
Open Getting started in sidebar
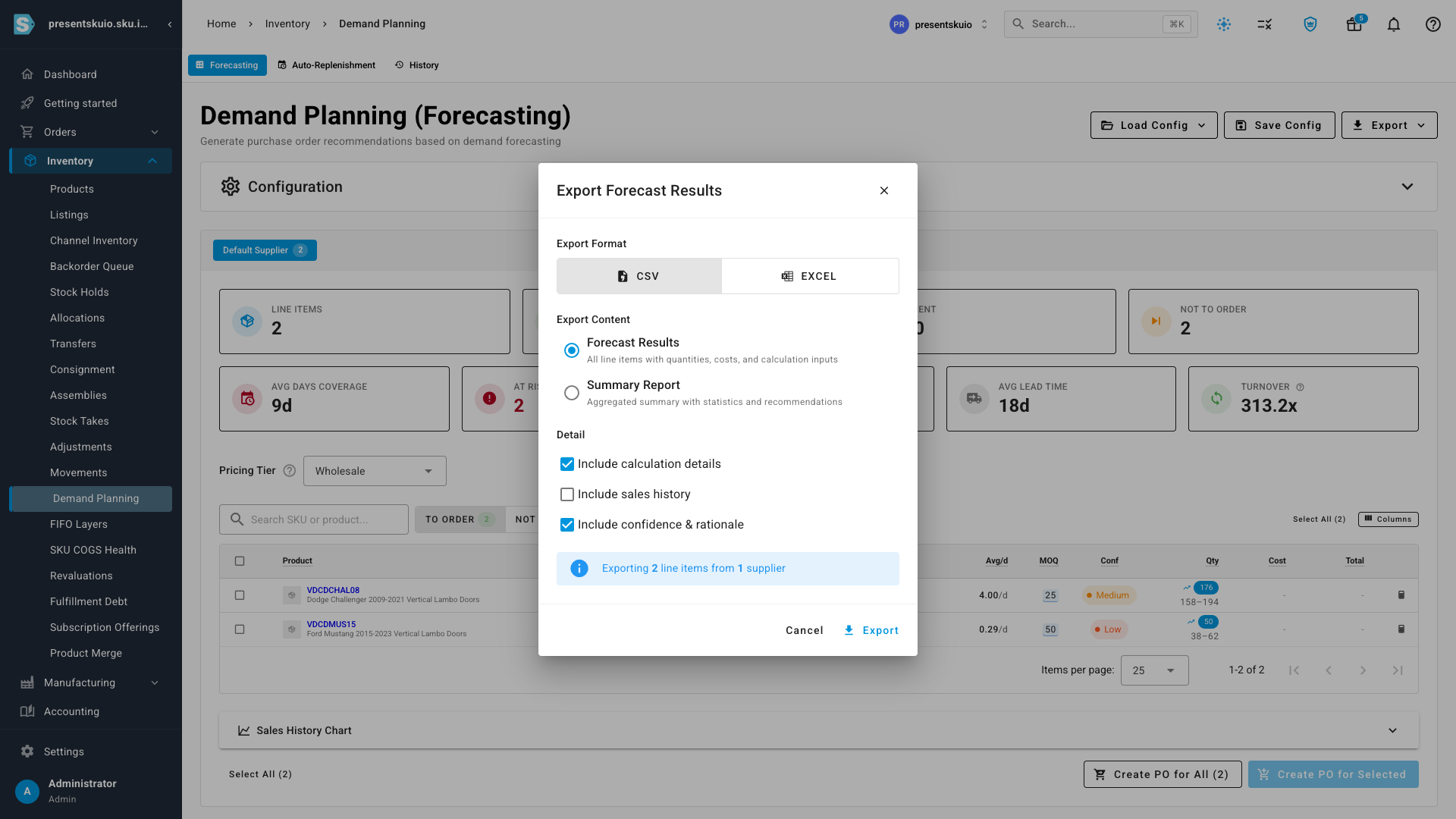coord(91,103)
